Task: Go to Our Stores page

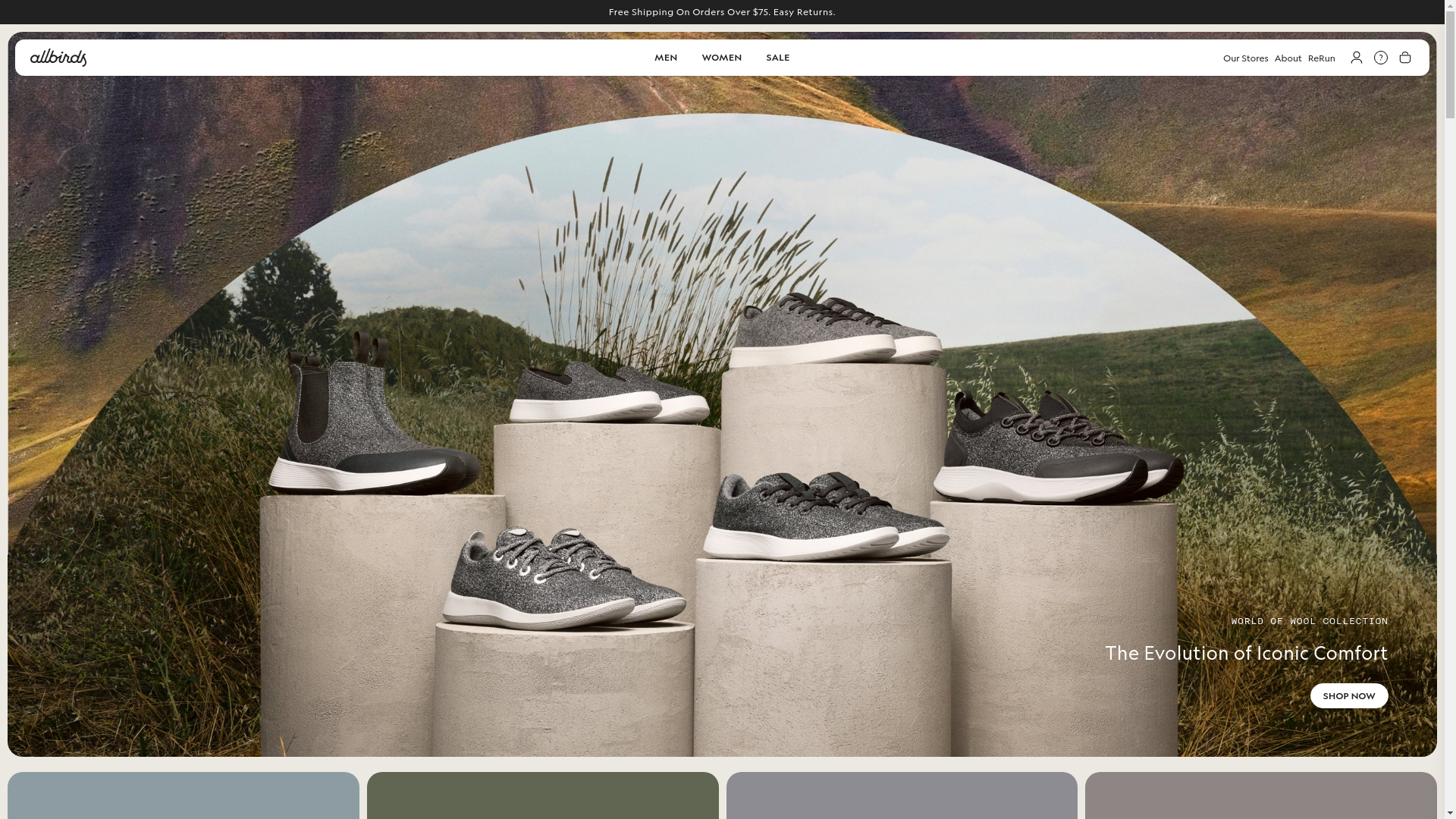Action: coord(1245,58)
